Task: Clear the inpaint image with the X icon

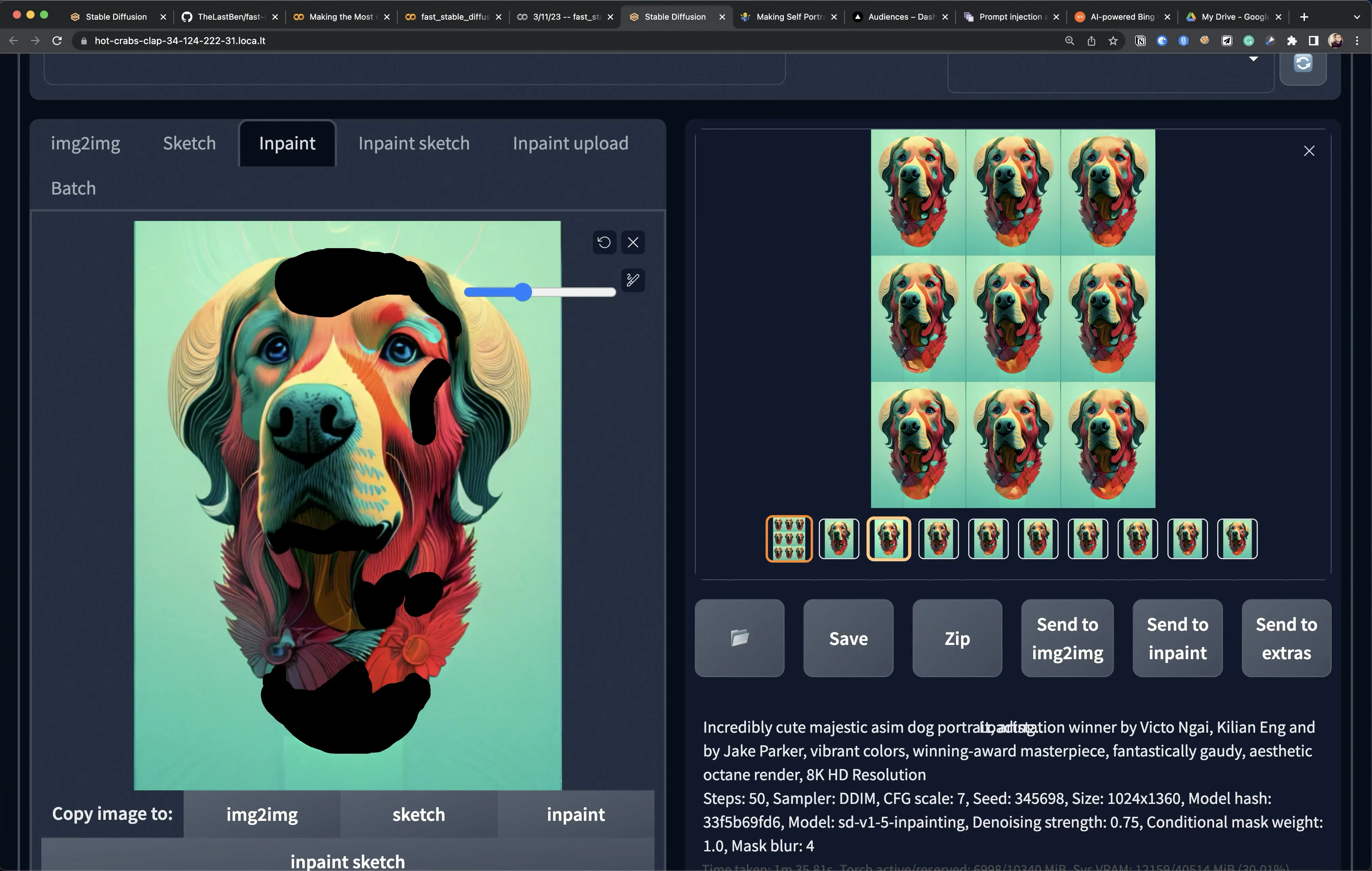Action: point(632,242)
